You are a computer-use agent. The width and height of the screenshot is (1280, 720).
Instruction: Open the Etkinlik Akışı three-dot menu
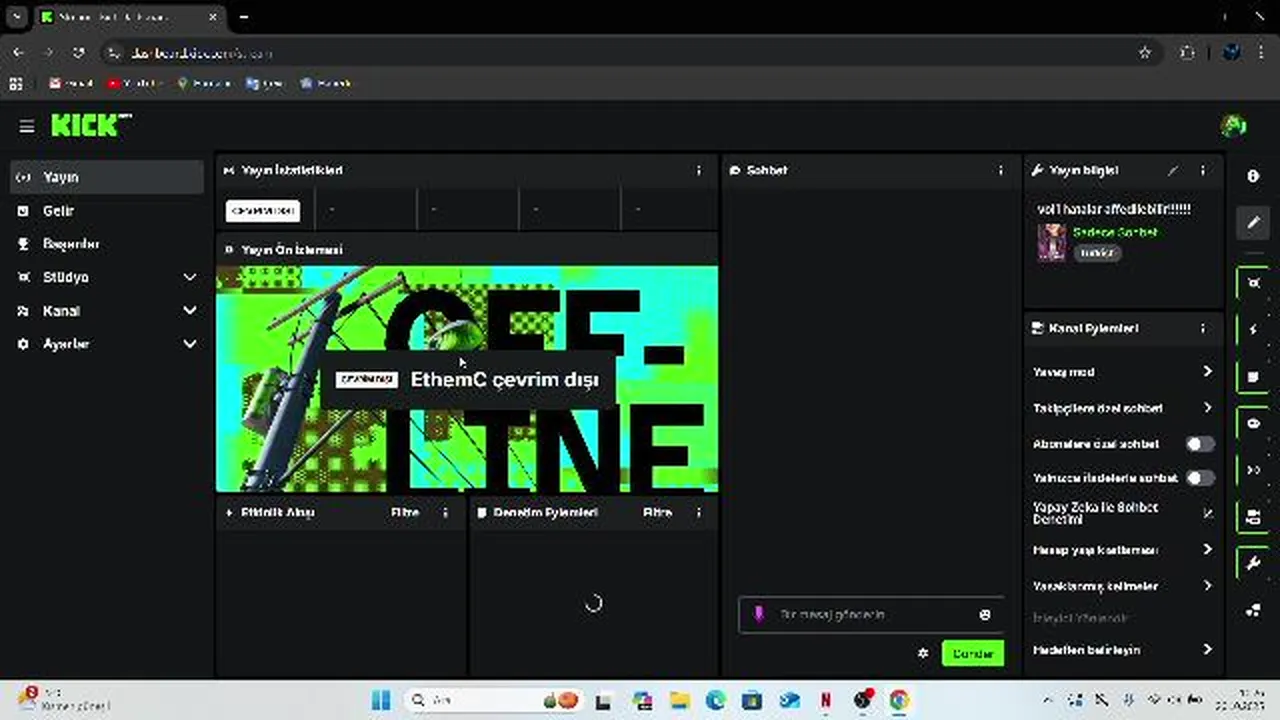point(446,512)
